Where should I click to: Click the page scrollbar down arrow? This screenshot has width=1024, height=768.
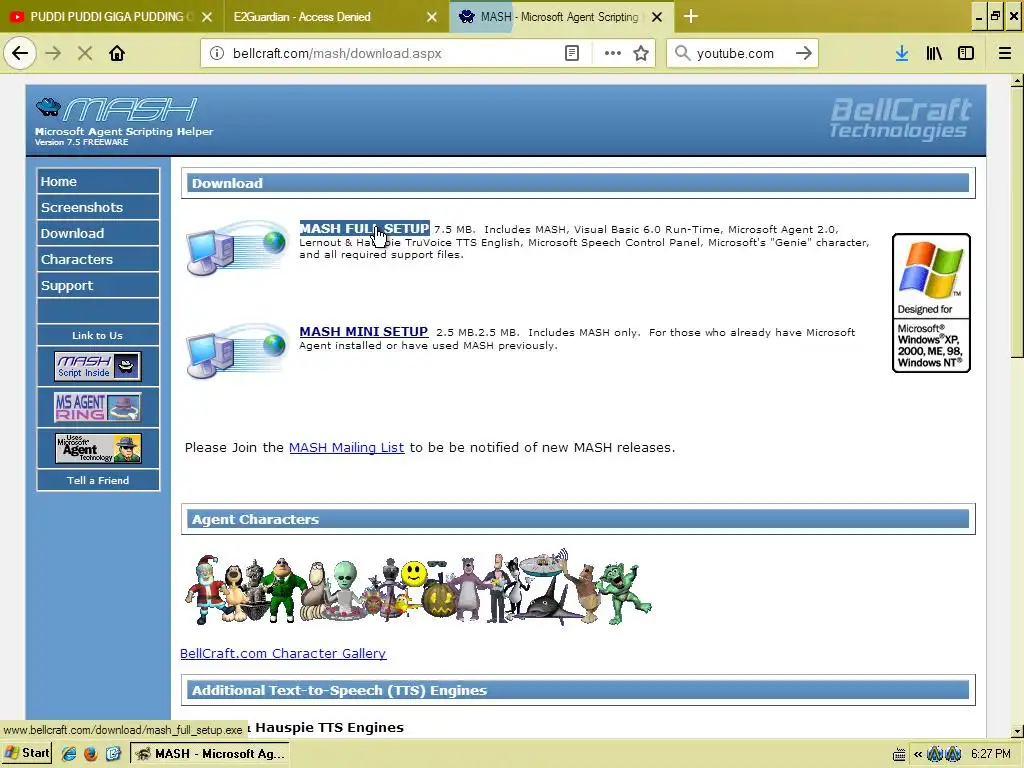tap(1017, 731)
